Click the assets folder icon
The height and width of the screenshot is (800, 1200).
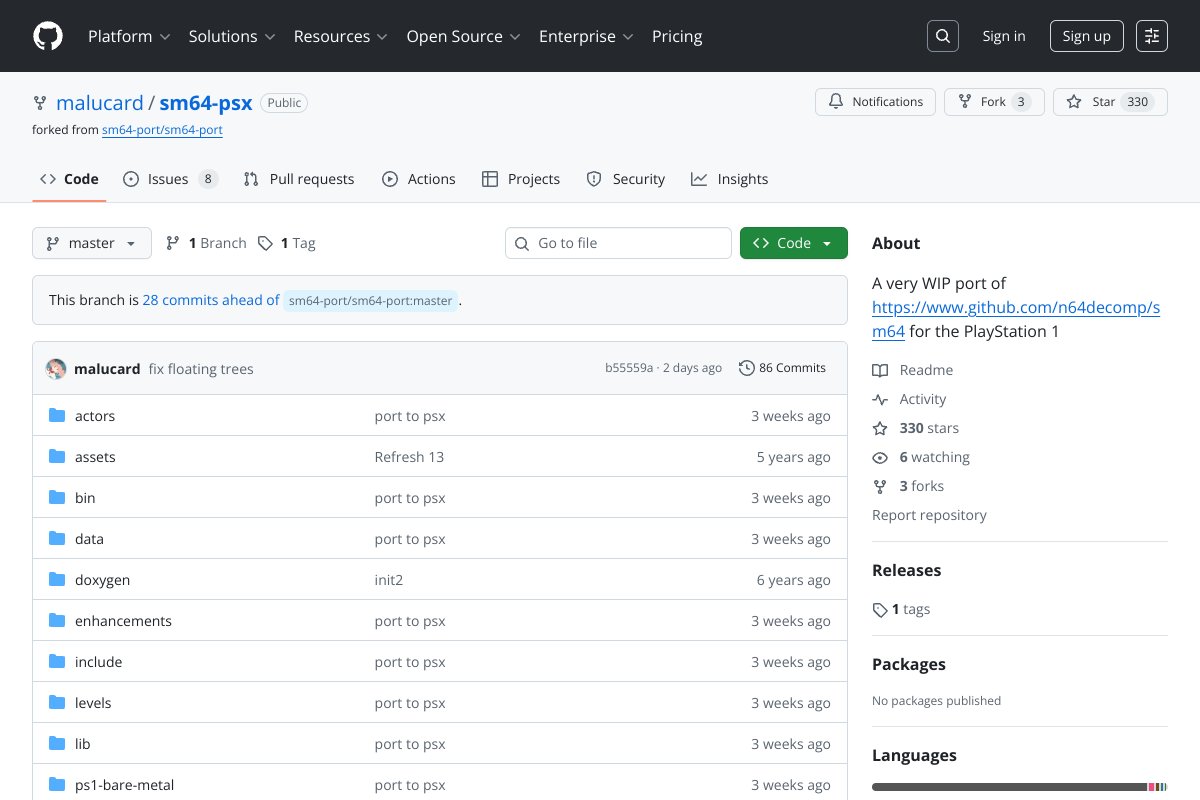(x=57, y=457)
